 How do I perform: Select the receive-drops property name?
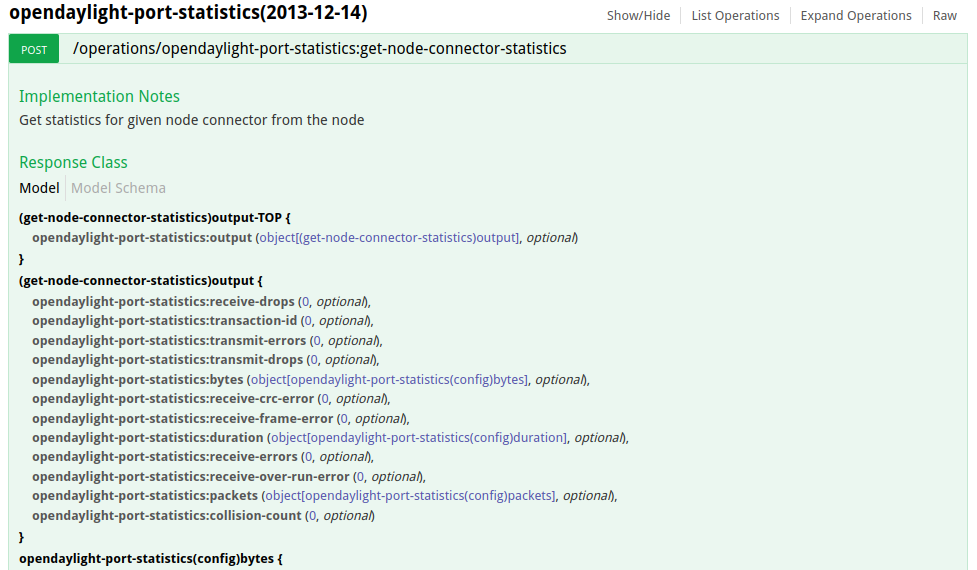coord(163,302)
